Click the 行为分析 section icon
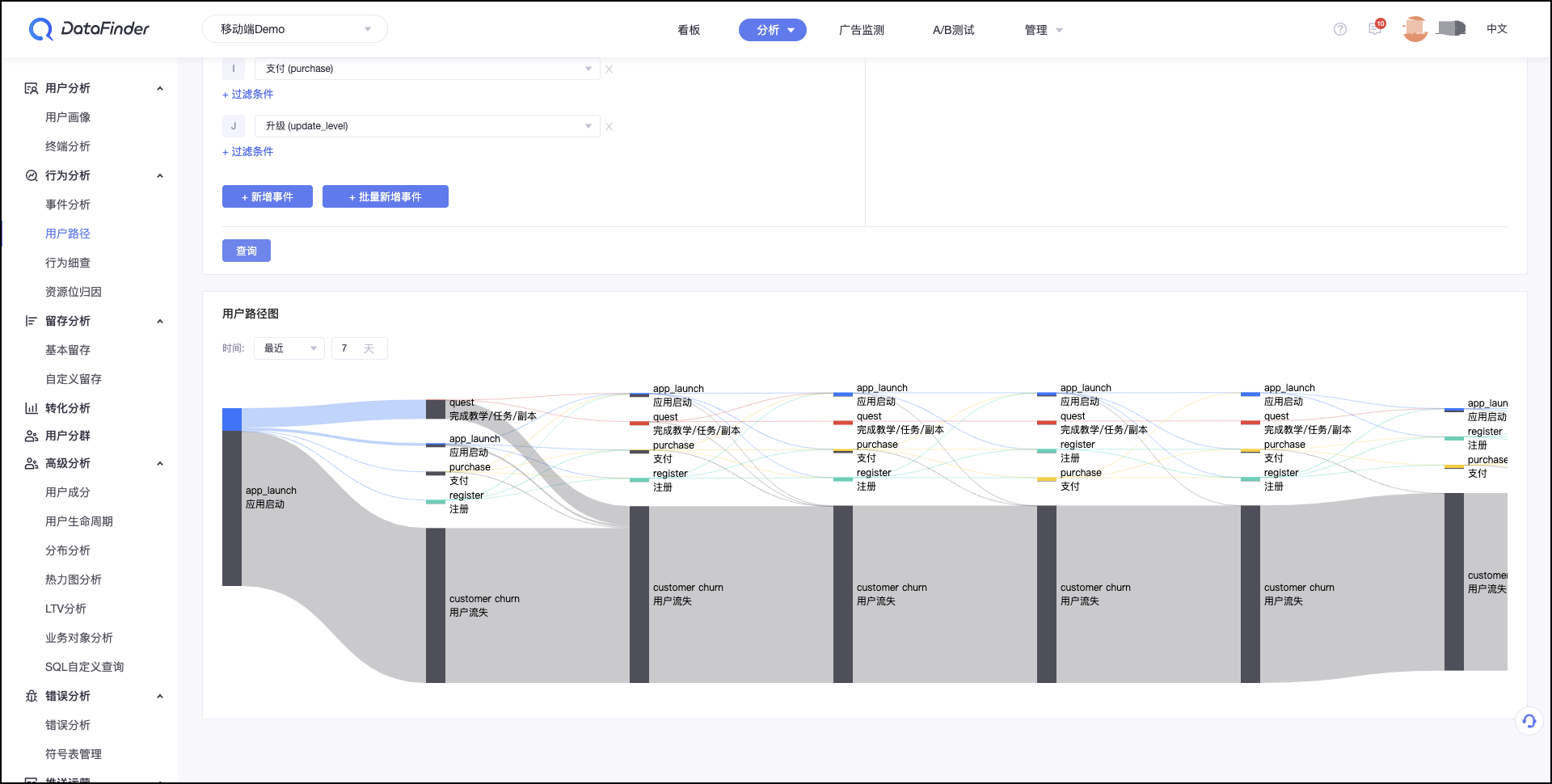The height and width of the screenshot is (784, 1552). (32, 175)
